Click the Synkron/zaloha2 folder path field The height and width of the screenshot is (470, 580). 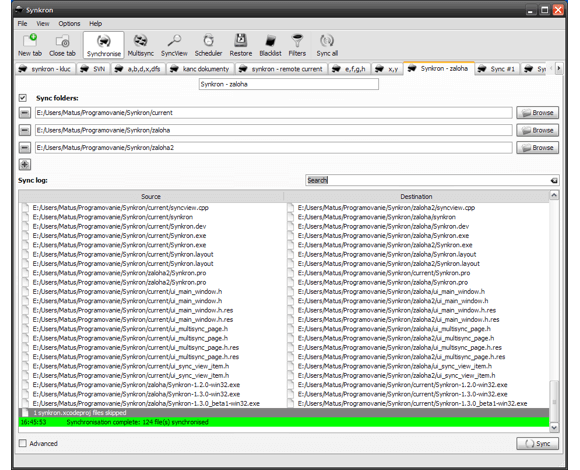tap(274, 148)
